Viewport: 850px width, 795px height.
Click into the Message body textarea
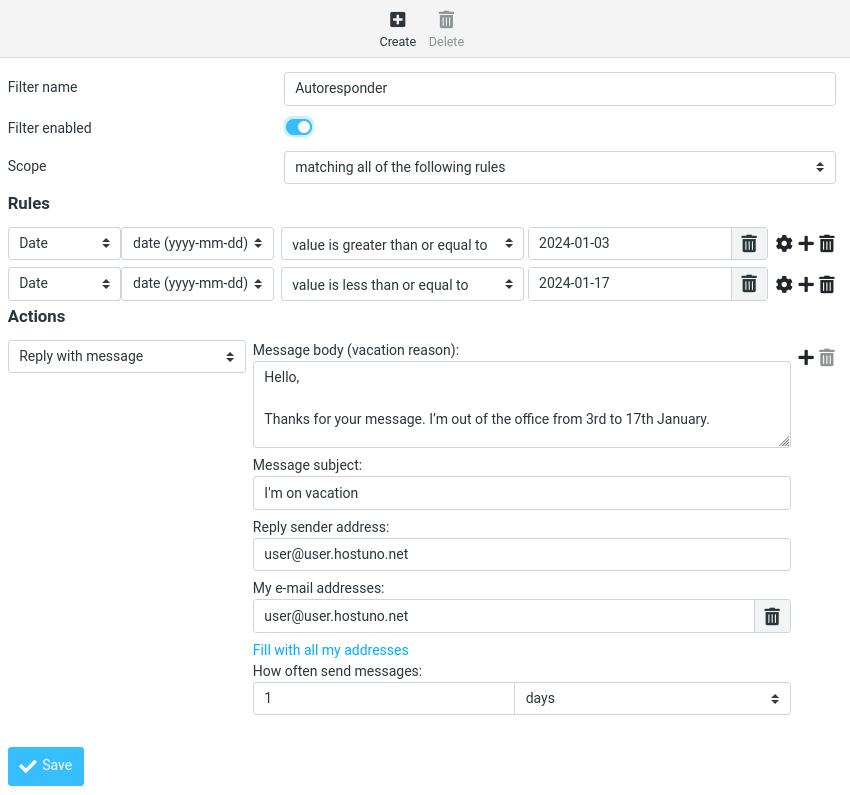[521, 404]
